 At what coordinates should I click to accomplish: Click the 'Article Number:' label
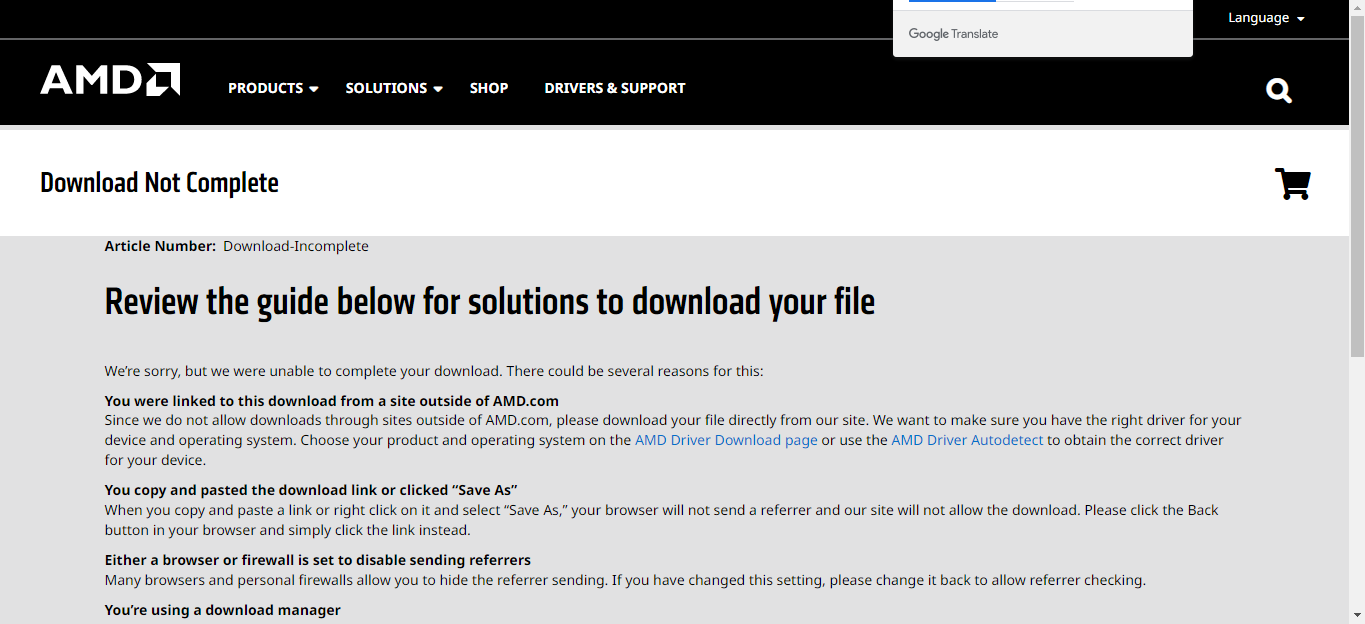pos(160,246)
